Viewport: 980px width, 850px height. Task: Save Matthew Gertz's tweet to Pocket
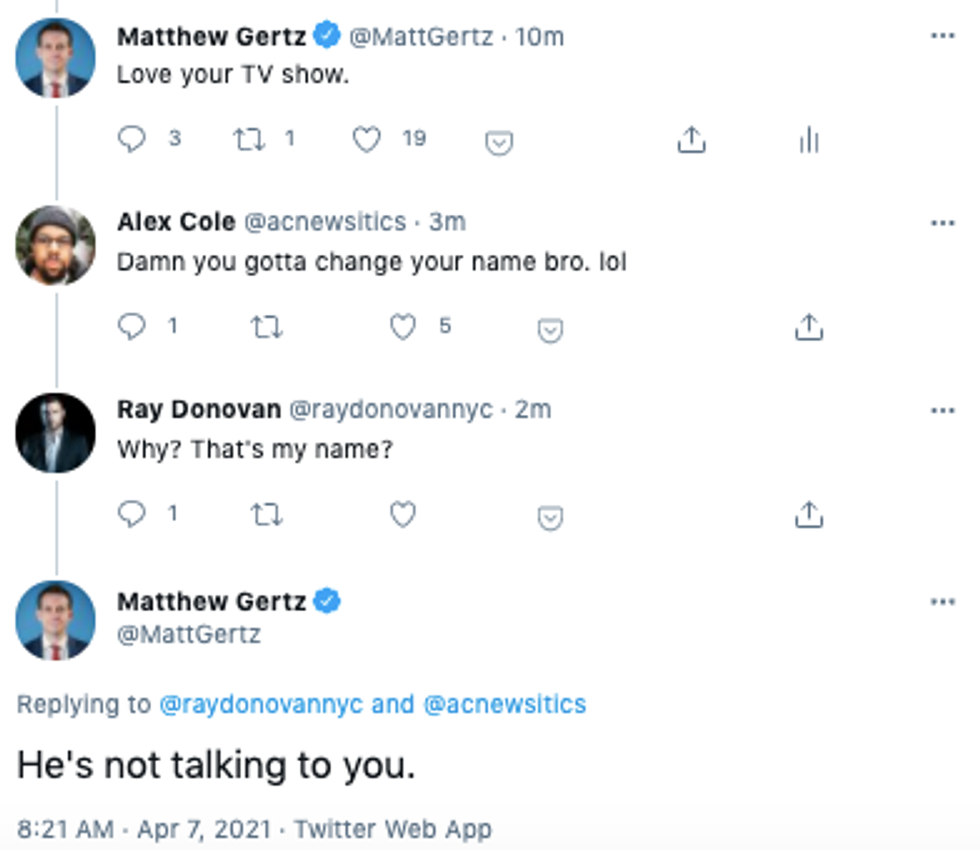click(x=499, y=143)
